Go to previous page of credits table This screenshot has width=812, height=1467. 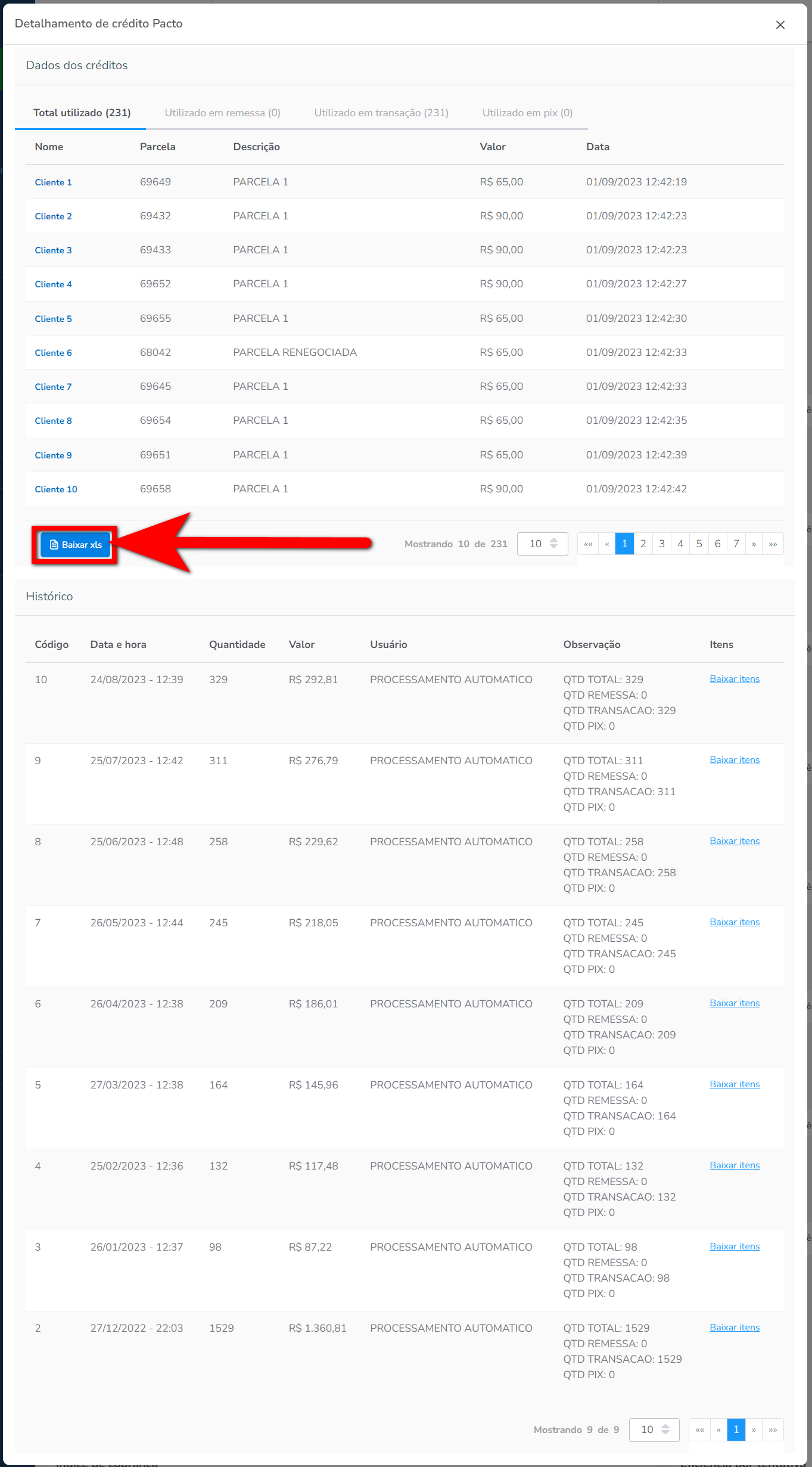[606, 544]
